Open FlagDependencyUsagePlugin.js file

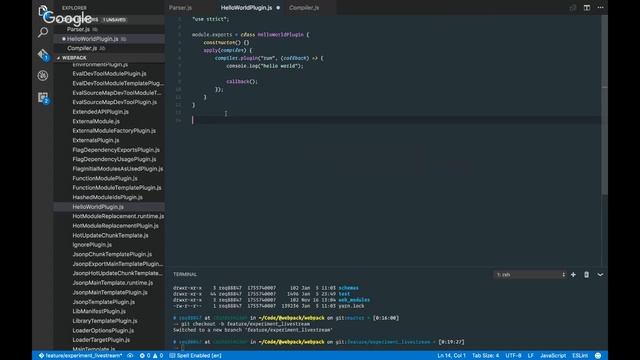(114, 159)
